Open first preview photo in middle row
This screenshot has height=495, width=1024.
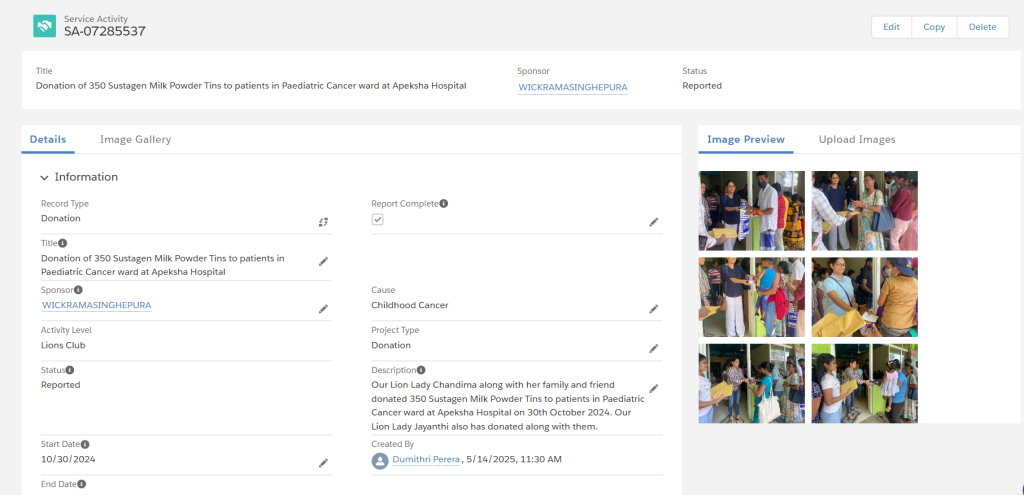(x=752, y=297)
